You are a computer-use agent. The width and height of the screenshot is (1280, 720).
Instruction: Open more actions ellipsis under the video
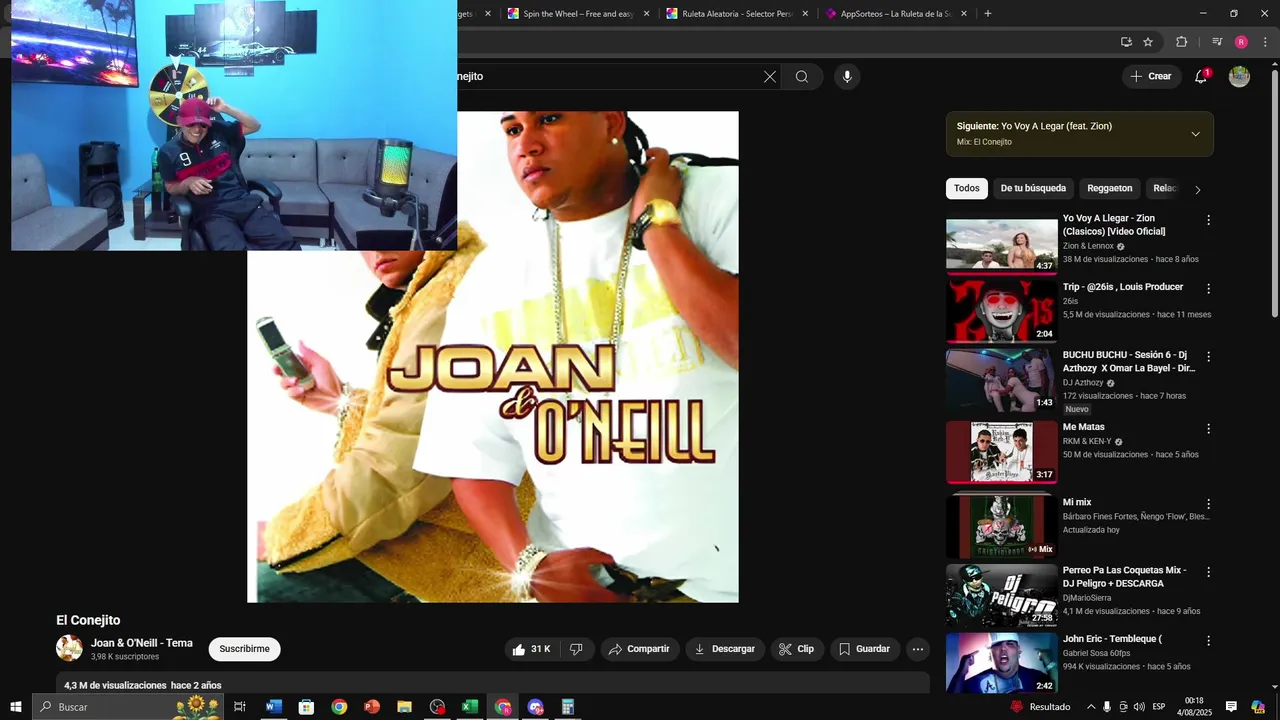pyautogui.click(x=918, y=649)
